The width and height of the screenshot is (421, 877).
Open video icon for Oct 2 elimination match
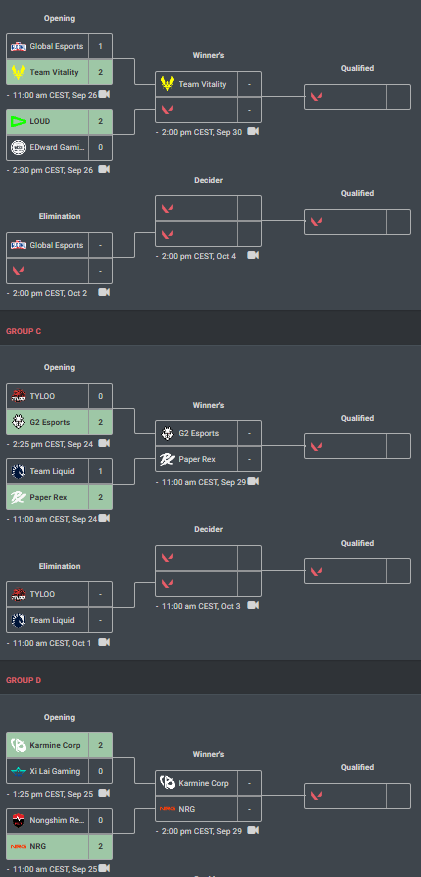click(x=104, y=293)
